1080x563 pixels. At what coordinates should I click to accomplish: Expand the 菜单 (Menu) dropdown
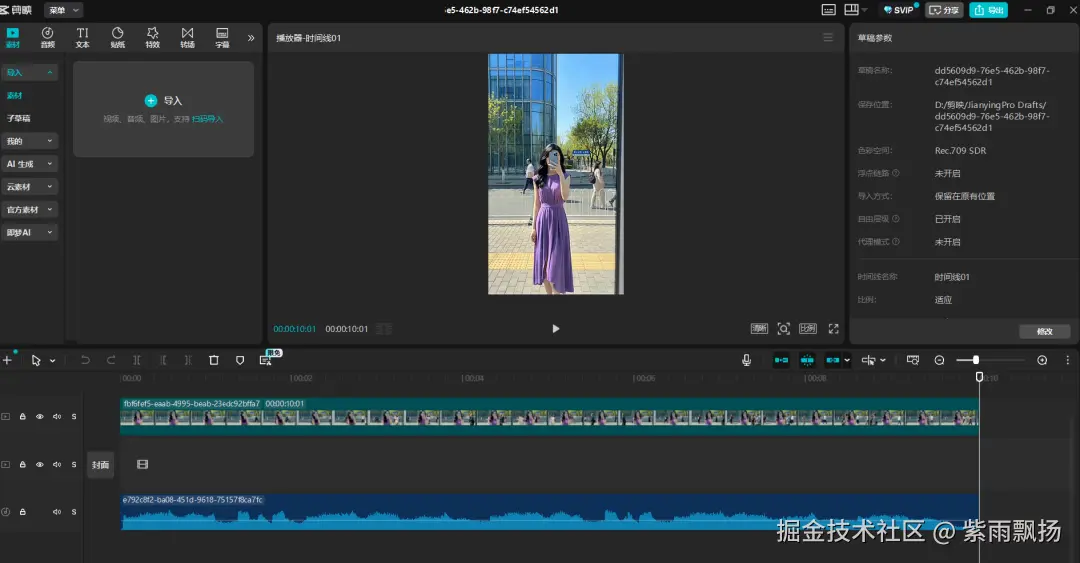[64, 10]
